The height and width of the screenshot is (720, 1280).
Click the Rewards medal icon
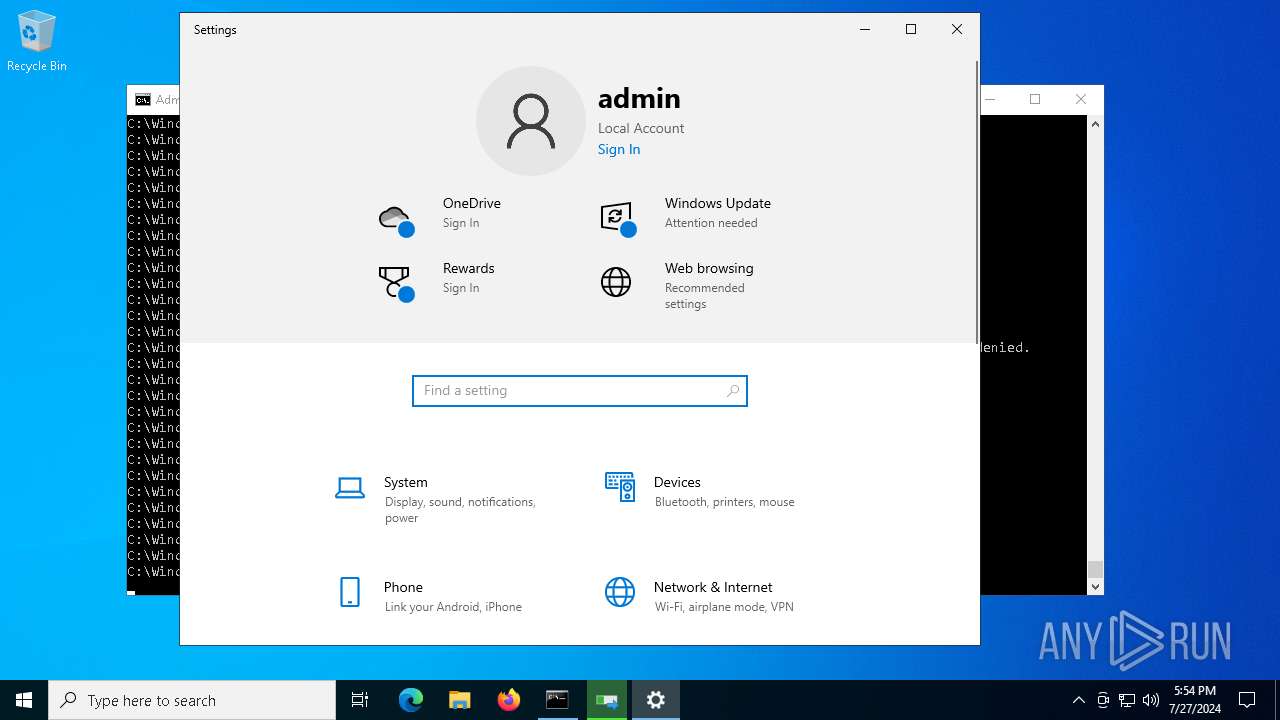click(x=396, y=283)
